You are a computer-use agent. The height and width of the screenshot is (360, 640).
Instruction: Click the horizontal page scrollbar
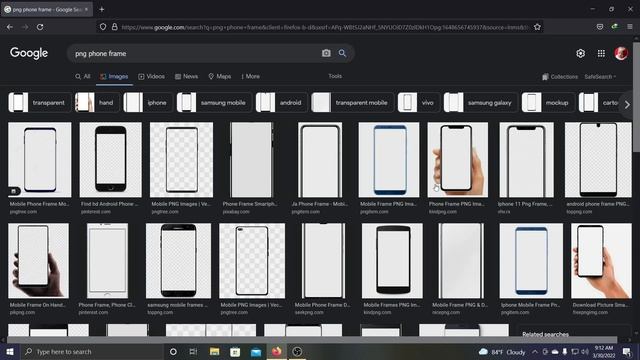click(312, 340)
